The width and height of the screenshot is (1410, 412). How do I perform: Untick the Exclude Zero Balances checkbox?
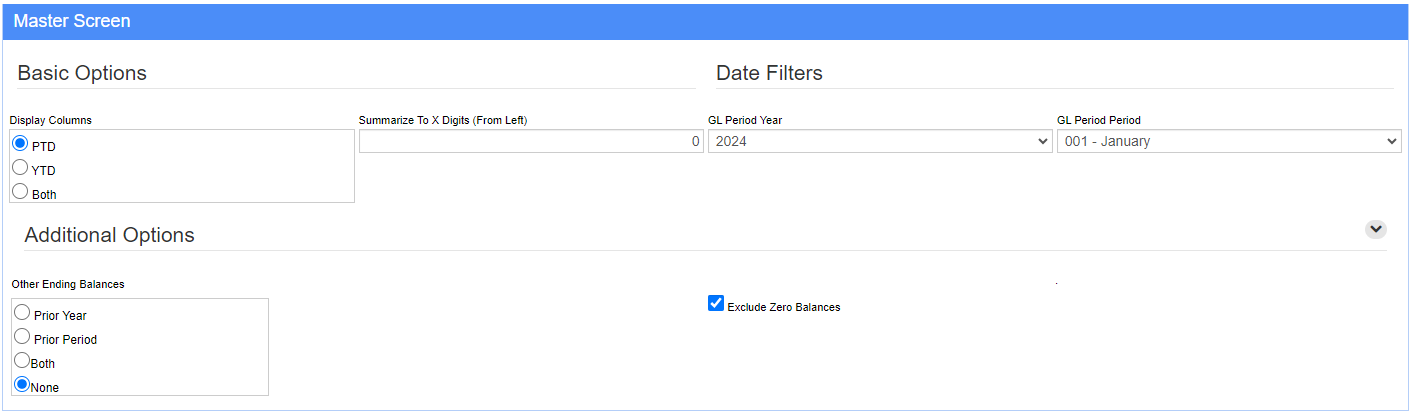(716, 303)
